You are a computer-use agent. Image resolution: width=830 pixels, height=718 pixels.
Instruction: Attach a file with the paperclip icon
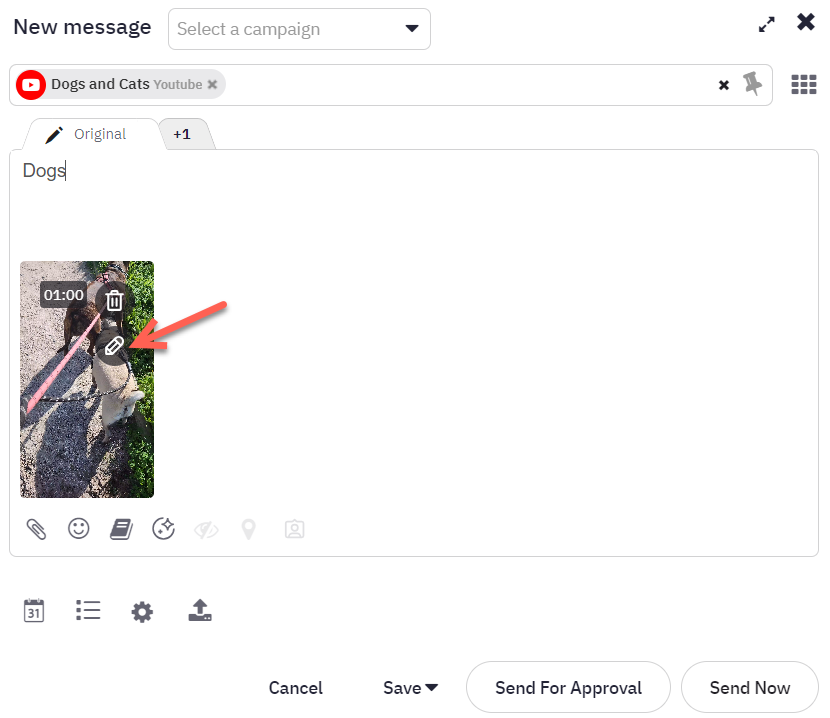click(x=36, y=529)
